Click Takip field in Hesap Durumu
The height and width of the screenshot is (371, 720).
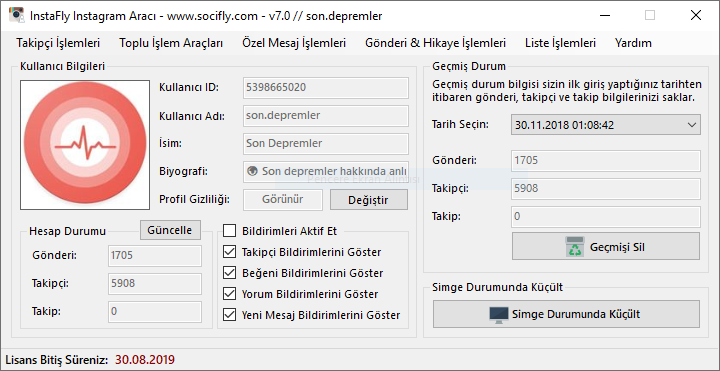[x=155, y=312]
